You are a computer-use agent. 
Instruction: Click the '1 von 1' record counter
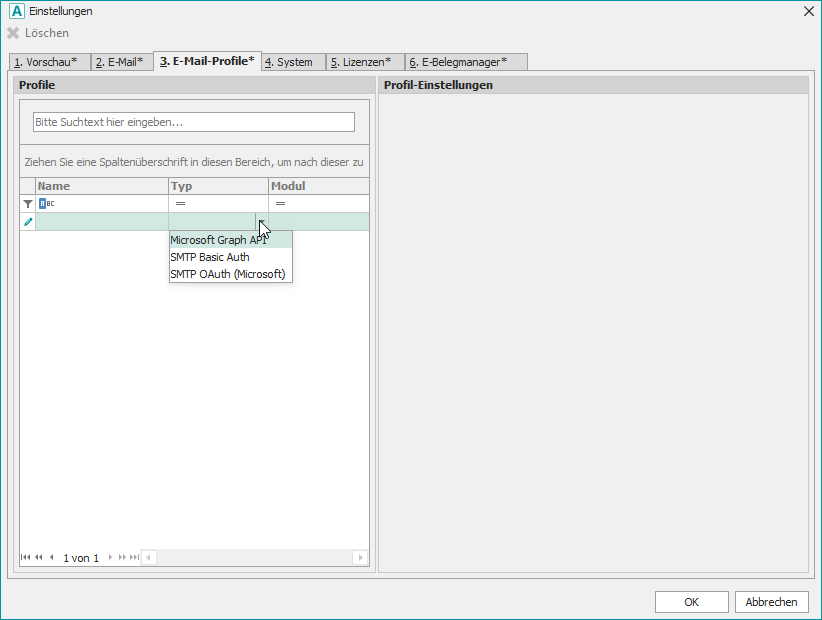pos(81,558)
